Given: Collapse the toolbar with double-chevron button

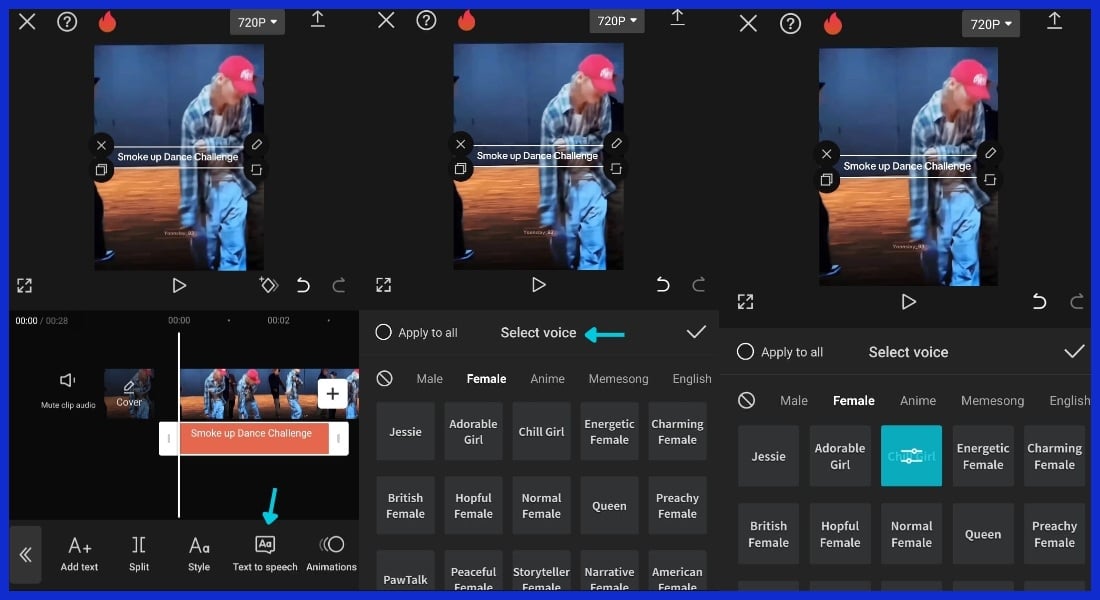Looking at the screenshot, I should click(25, 554).
